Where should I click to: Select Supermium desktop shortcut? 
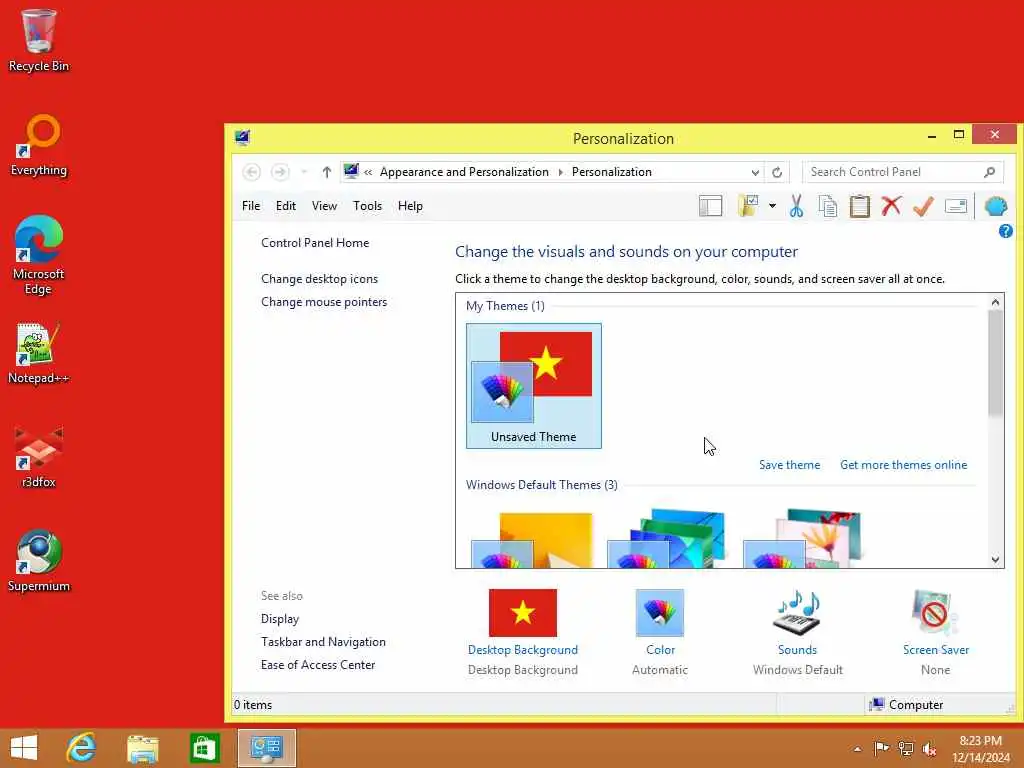click(39, 561)
